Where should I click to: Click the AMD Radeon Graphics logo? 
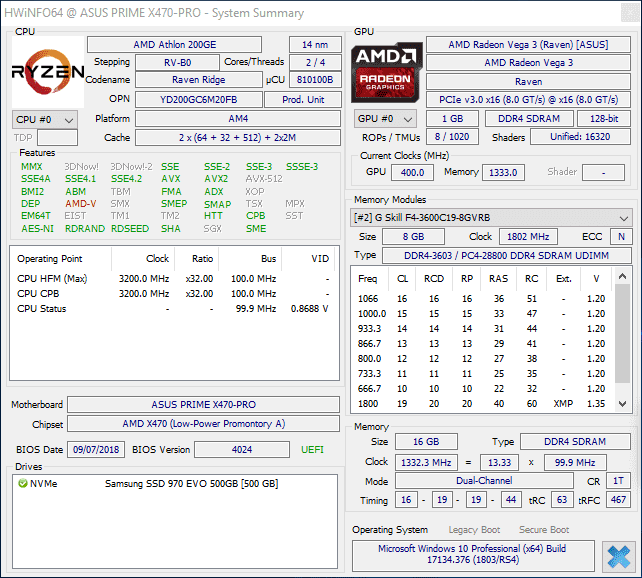click(x=387, y=72)
